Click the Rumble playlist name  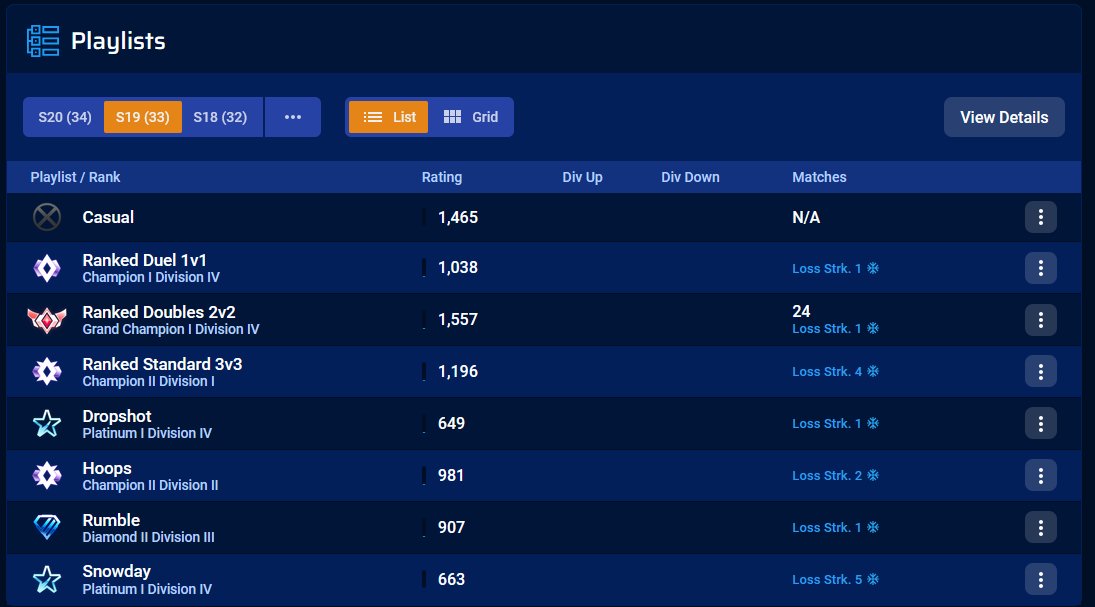point(111,520)
